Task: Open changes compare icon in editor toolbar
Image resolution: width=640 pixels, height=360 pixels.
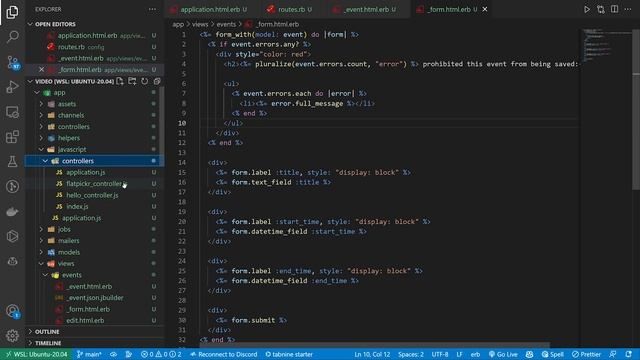Action: 601,9
